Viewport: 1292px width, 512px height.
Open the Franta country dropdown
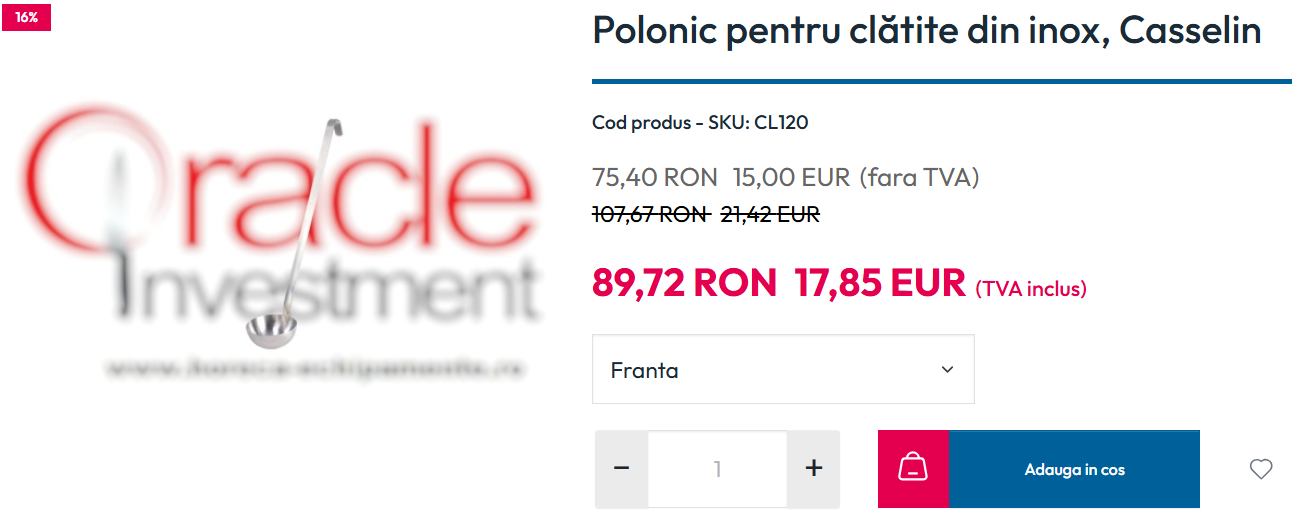tap(783, 370)
